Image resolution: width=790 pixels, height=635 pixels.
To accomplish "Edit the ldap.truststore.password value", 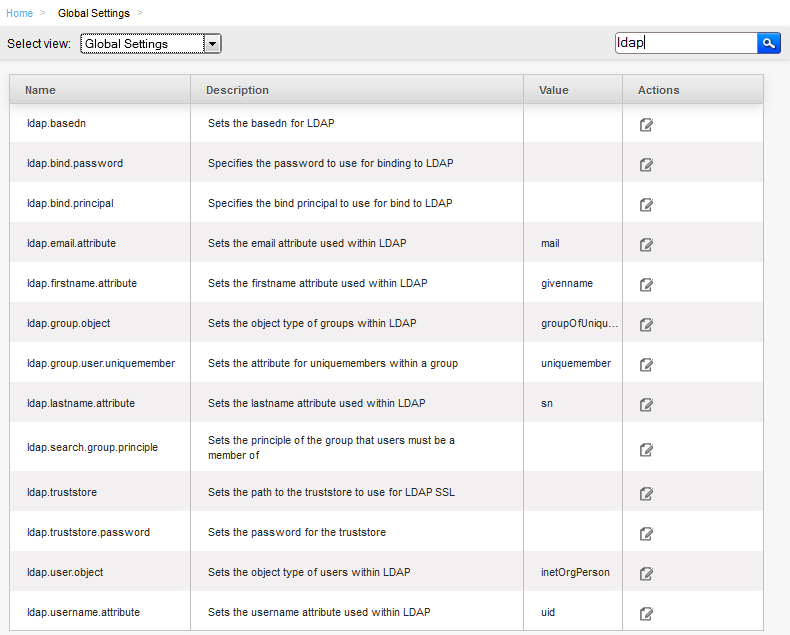I will (x=646, y=533).
